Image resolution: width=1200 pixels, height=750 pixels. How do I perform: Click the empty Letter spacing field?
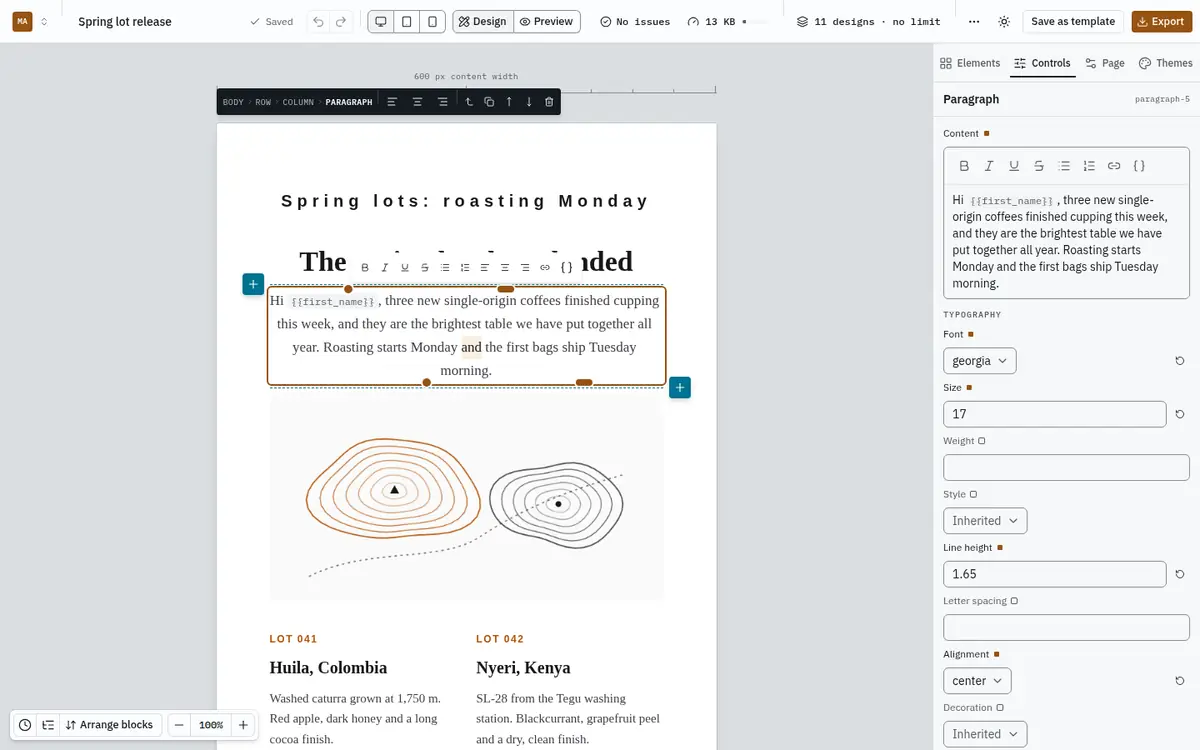click(x=1066, y=627)
